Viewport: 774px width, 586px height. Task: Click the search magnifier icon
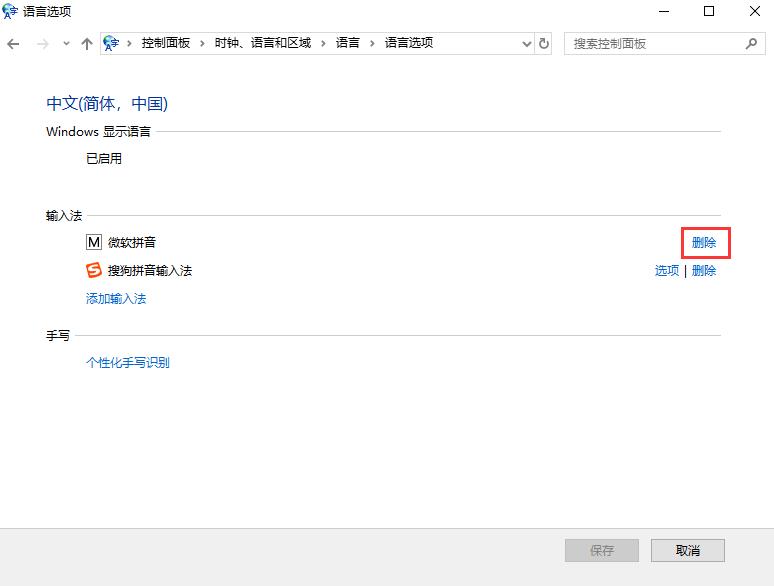pyautogui.click(x=751, y=44)
